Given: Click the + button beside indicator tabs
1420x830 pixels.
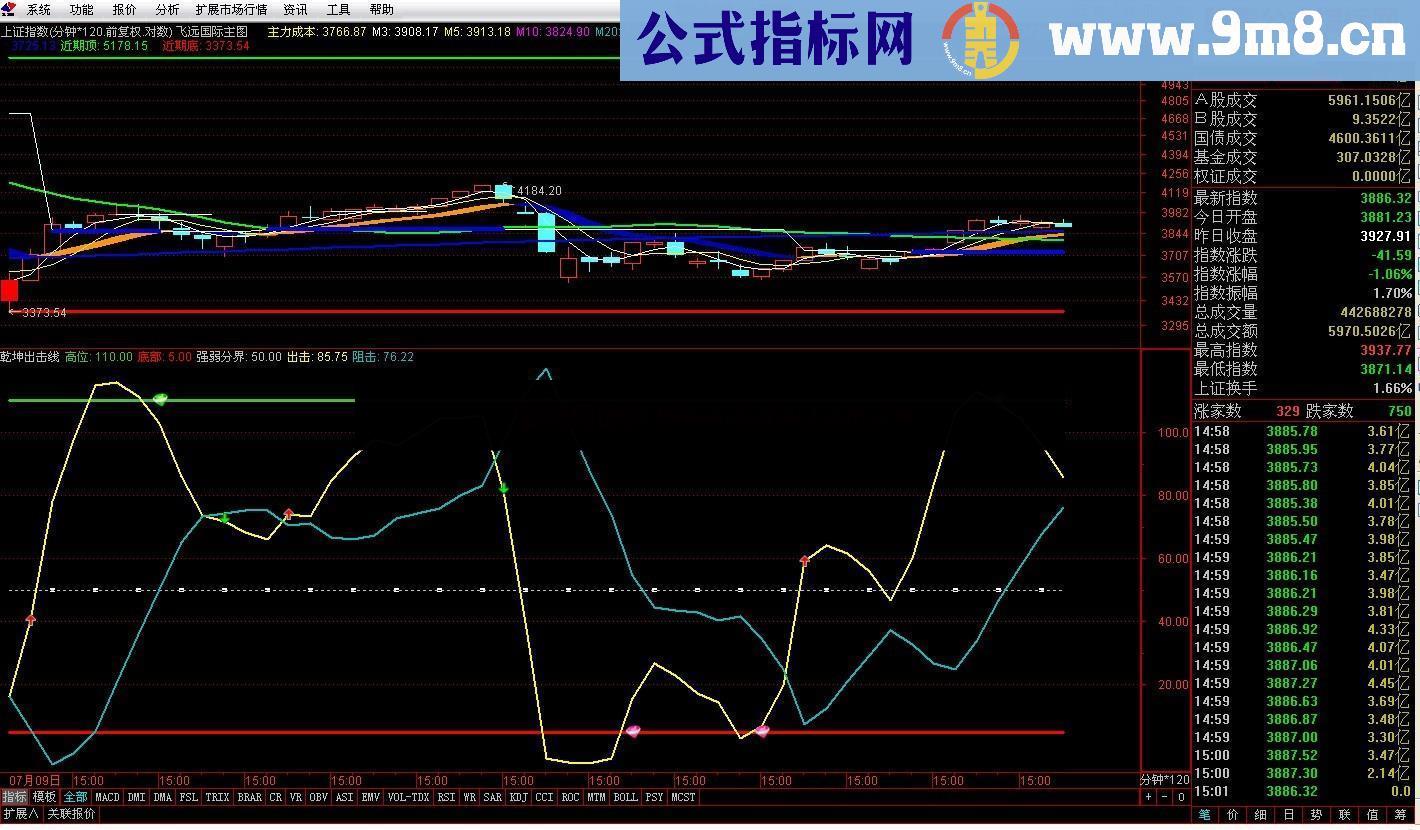Looking at the screenshot, I should pyautogui.click(x=1147, y=797).
